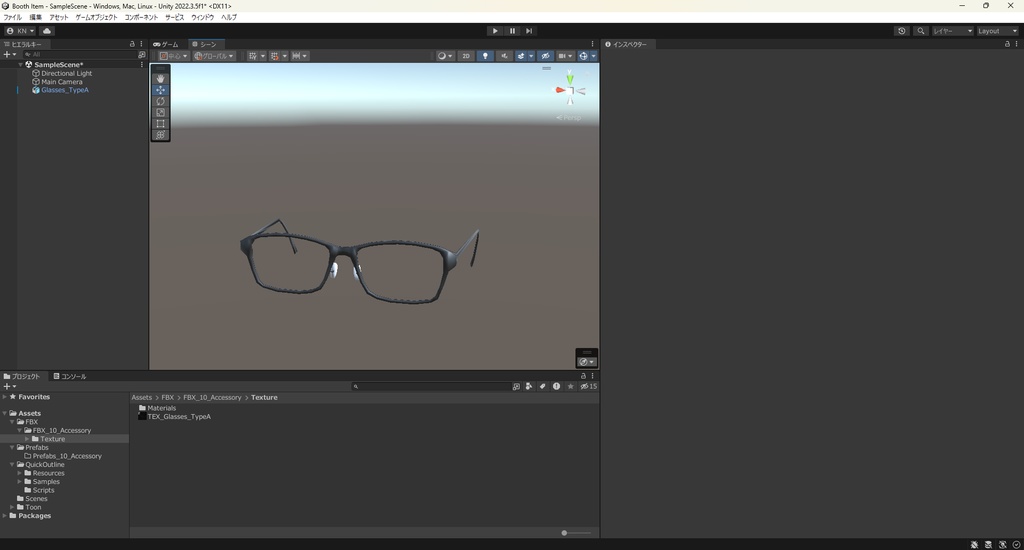Image resolution: width=1024 pixels, height=550 pixels.
Task: Open the scene camera settings dropdown
Action: (x=566, y=56)
